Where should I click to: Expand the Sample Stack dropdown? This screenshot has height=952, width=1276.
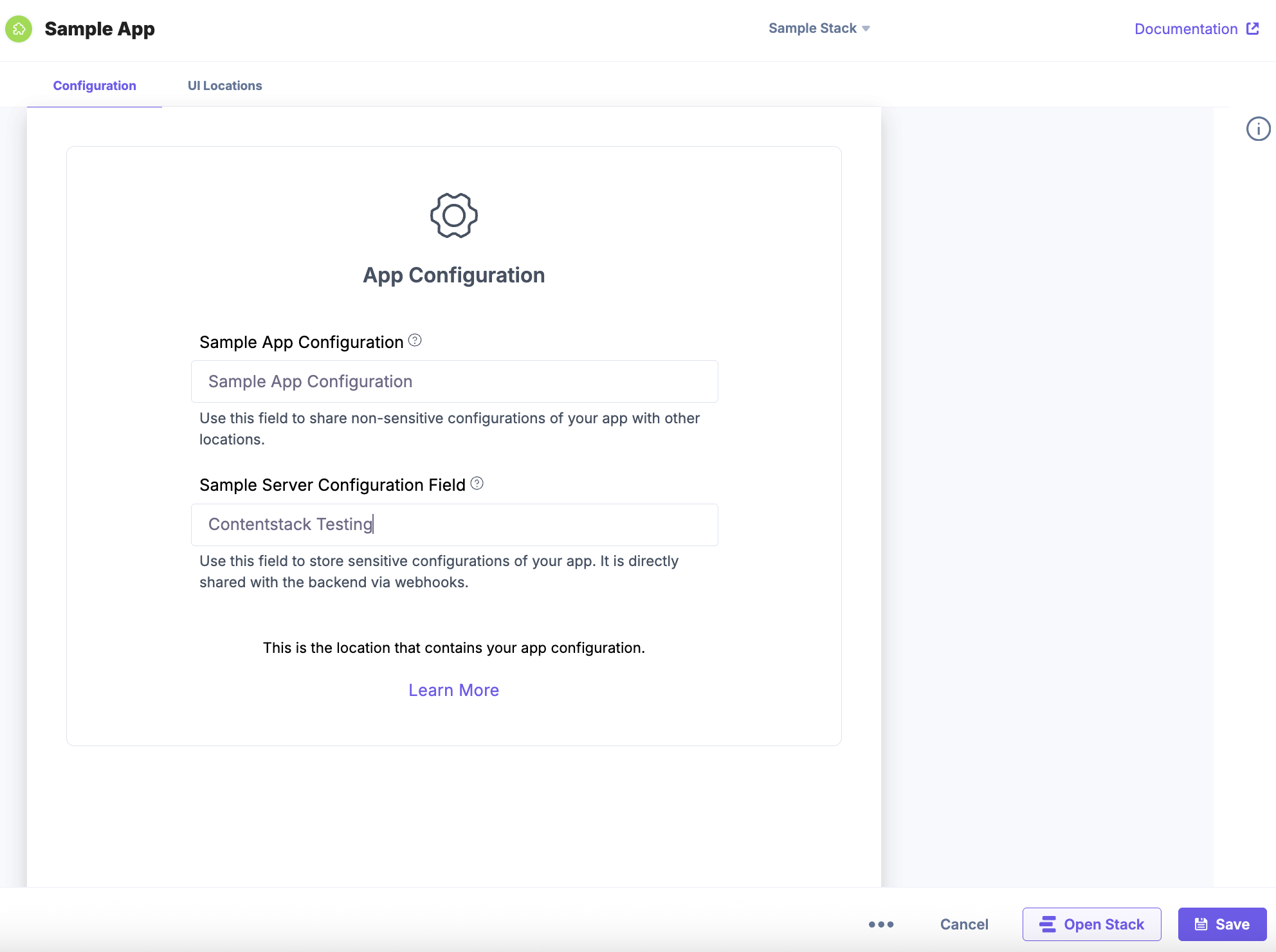(812, 28)
